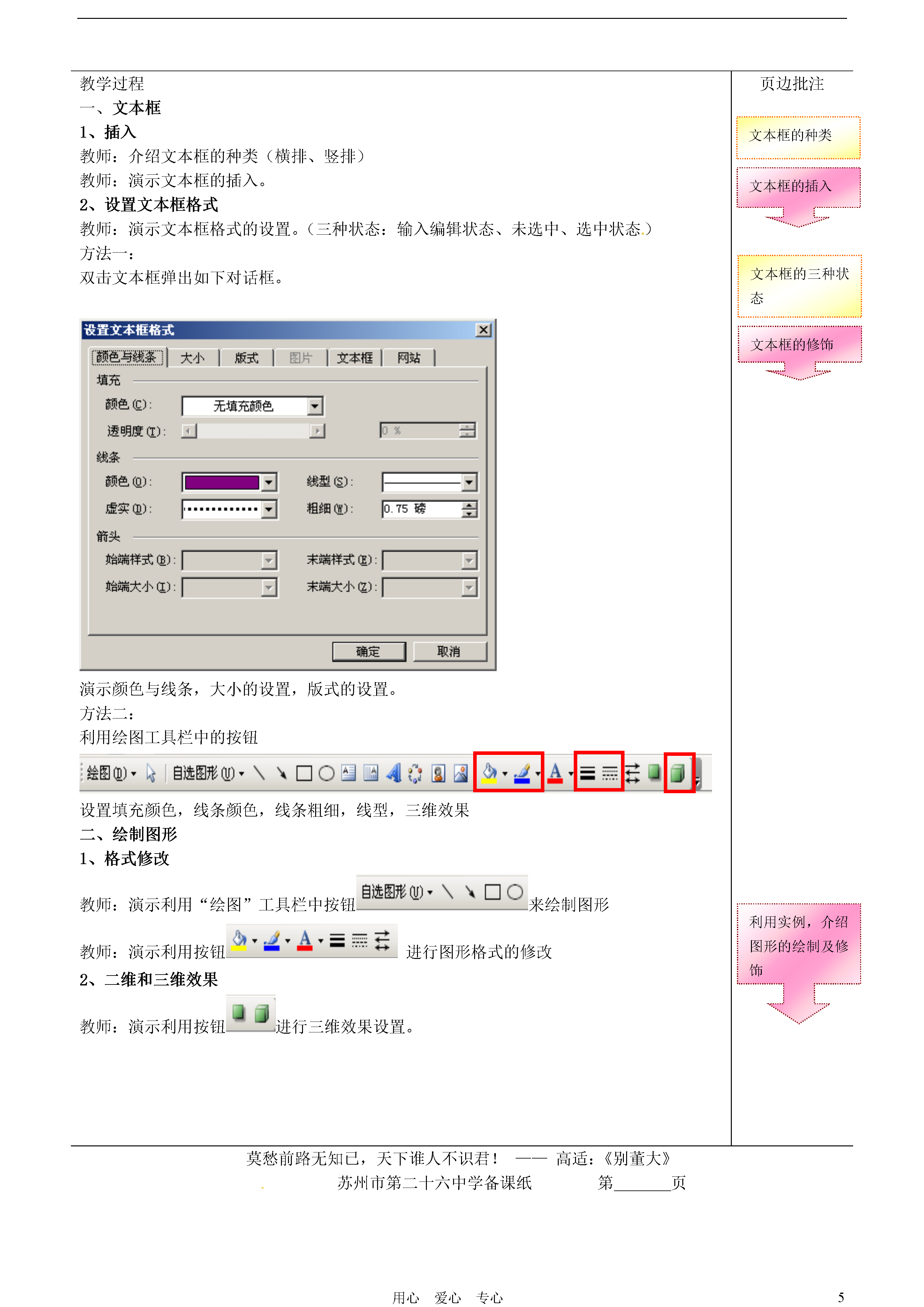Click the 3-D Style icon on the main drawing toolbar
Screen dimensions: 924x1307
tap(678, 773)
